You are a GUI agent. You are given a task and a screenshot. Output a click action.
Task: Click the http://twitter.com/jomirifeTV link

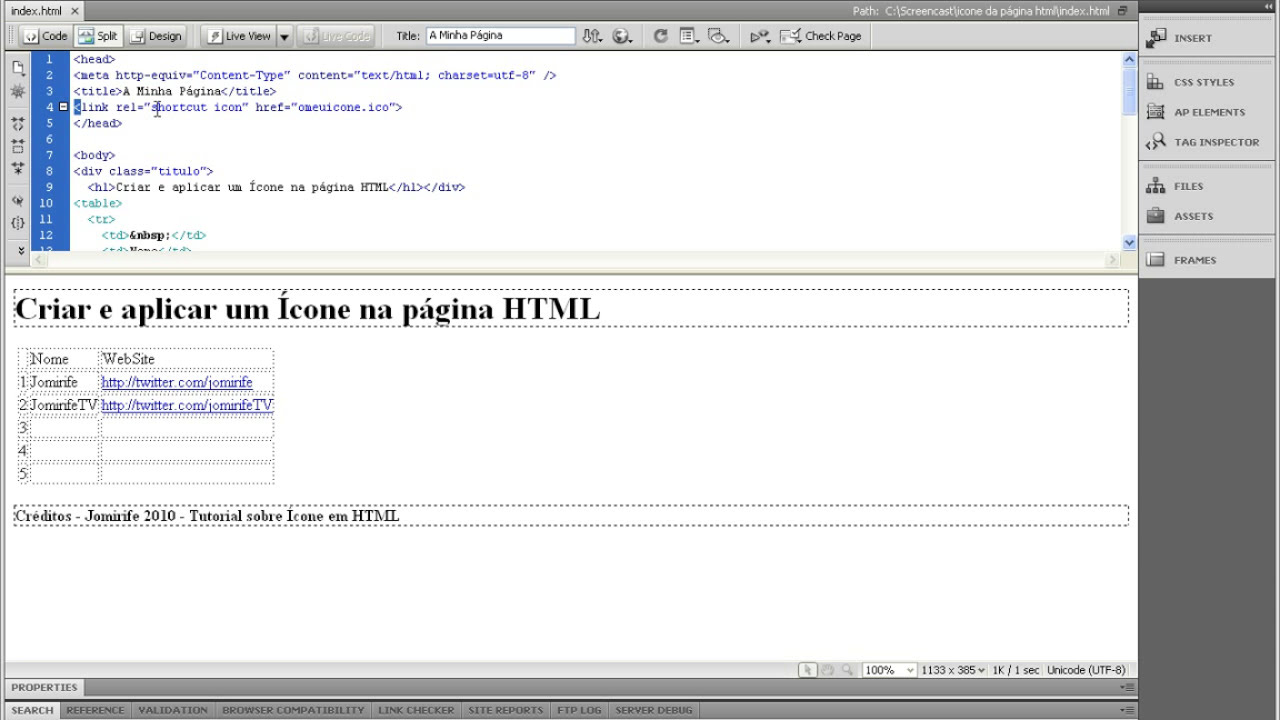(187, 405)
